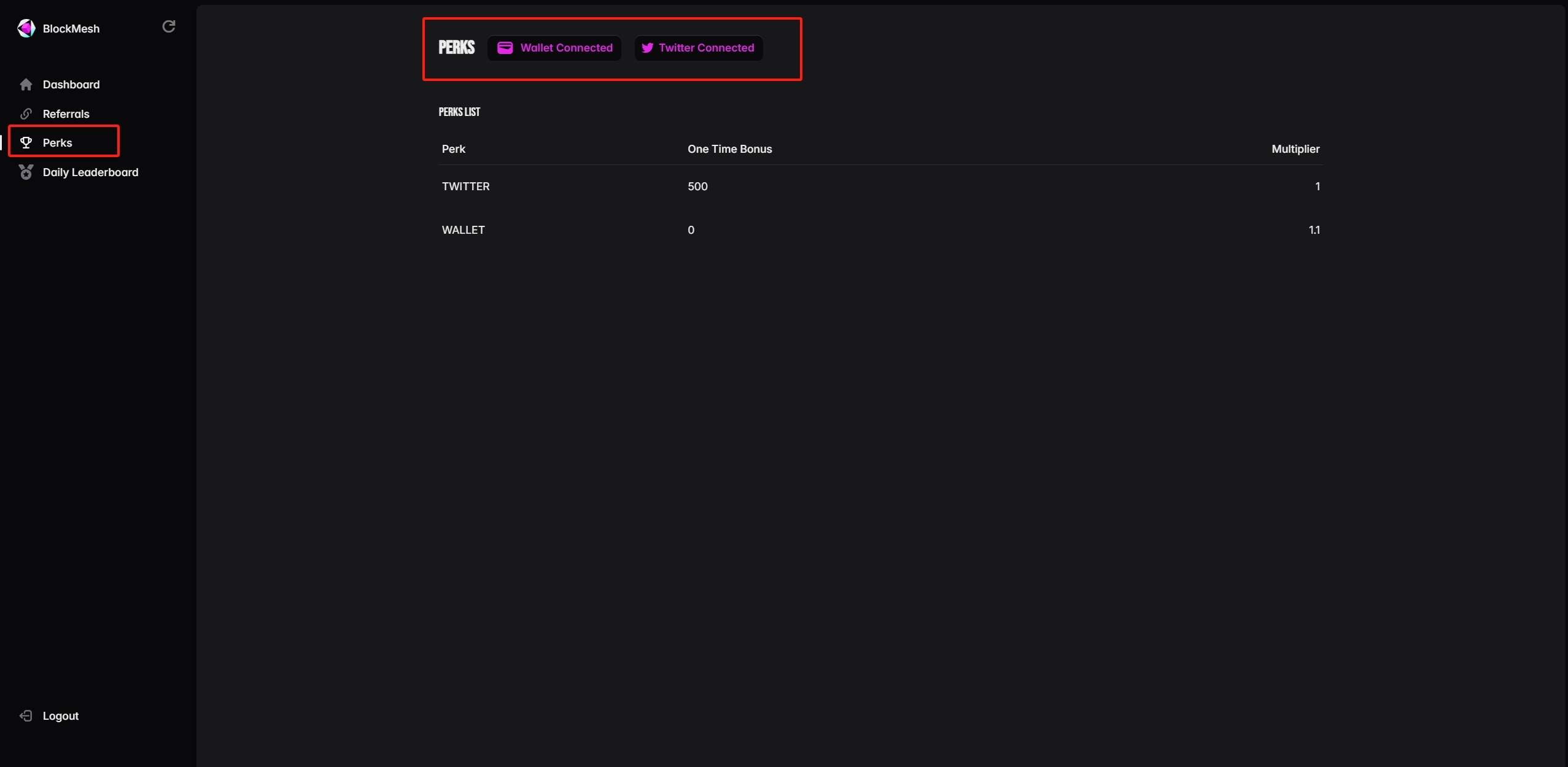1568x767 pixels.
Task: Go to the Referrals page
Action: (x=66, y=114)
